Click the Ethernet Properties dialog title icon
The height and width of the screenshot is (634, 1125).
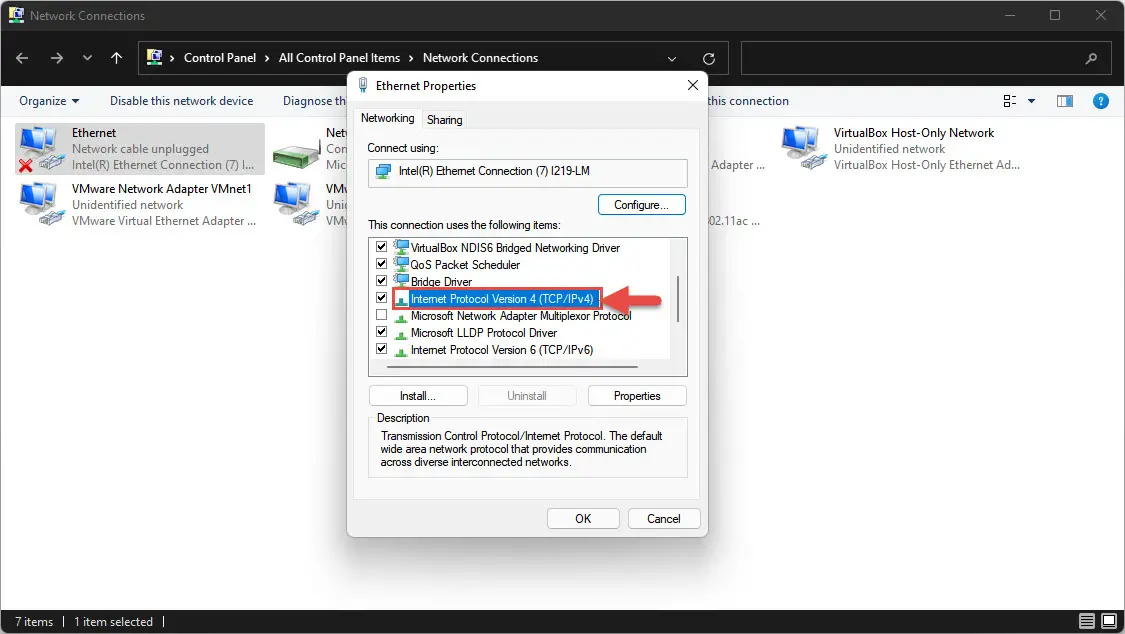point(363,85)
